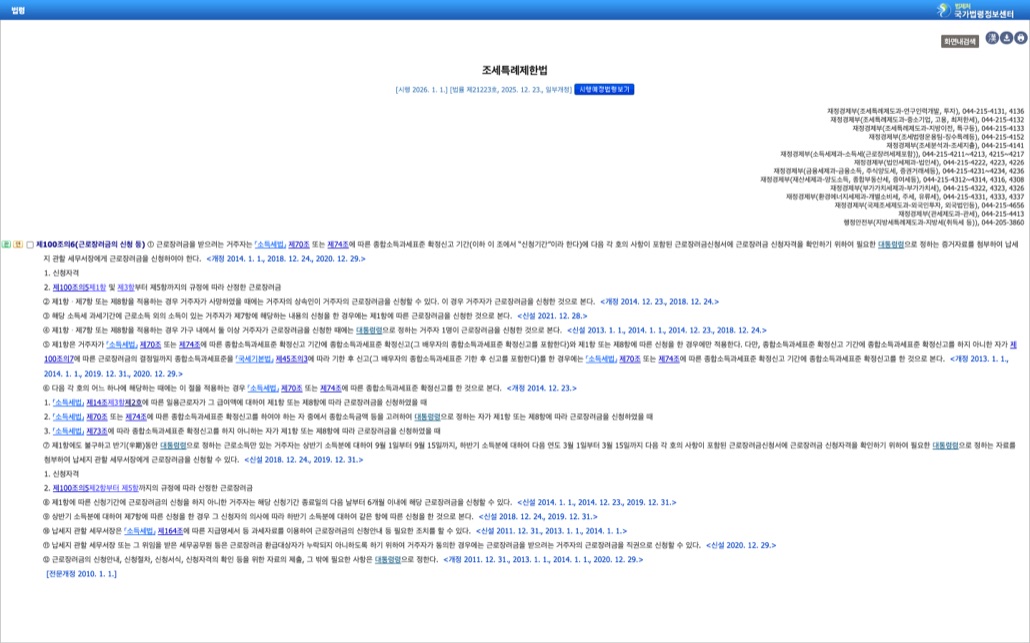Click the [시행 2026. 1. 1.] enforcement info text
Viewport: 1030px width, 643px height.
click(421, 89)
